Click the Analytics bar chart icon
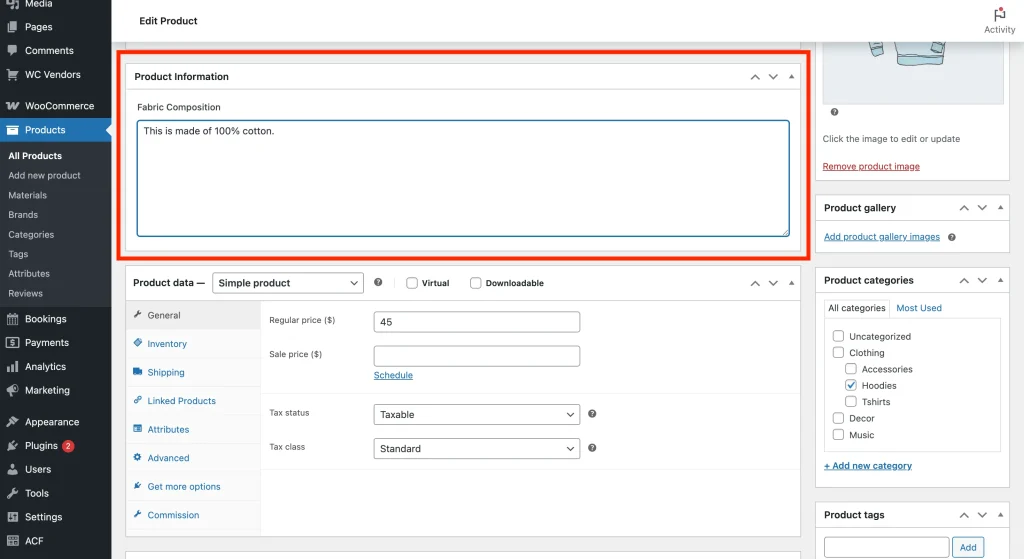This screenshot has width=1024, height=559. tap(12, 366)
